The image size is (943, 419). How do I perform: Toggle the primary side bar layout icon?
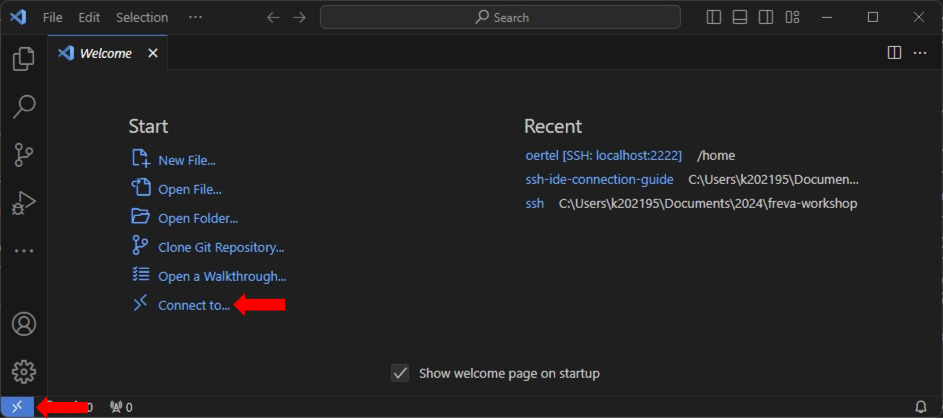point(714,17)
